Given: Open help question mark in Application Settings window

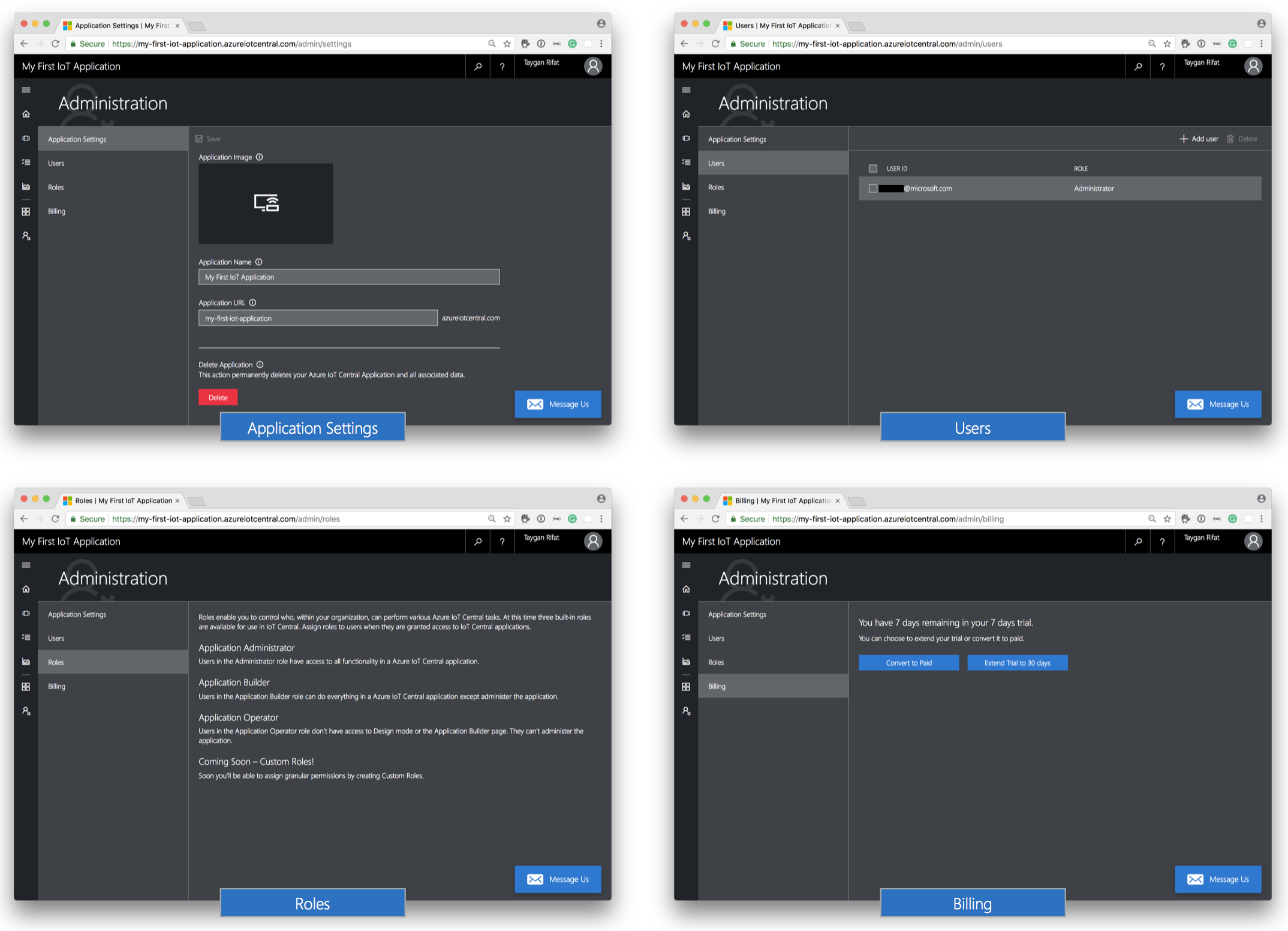Looking at the screenshot, I should point(502,67).
